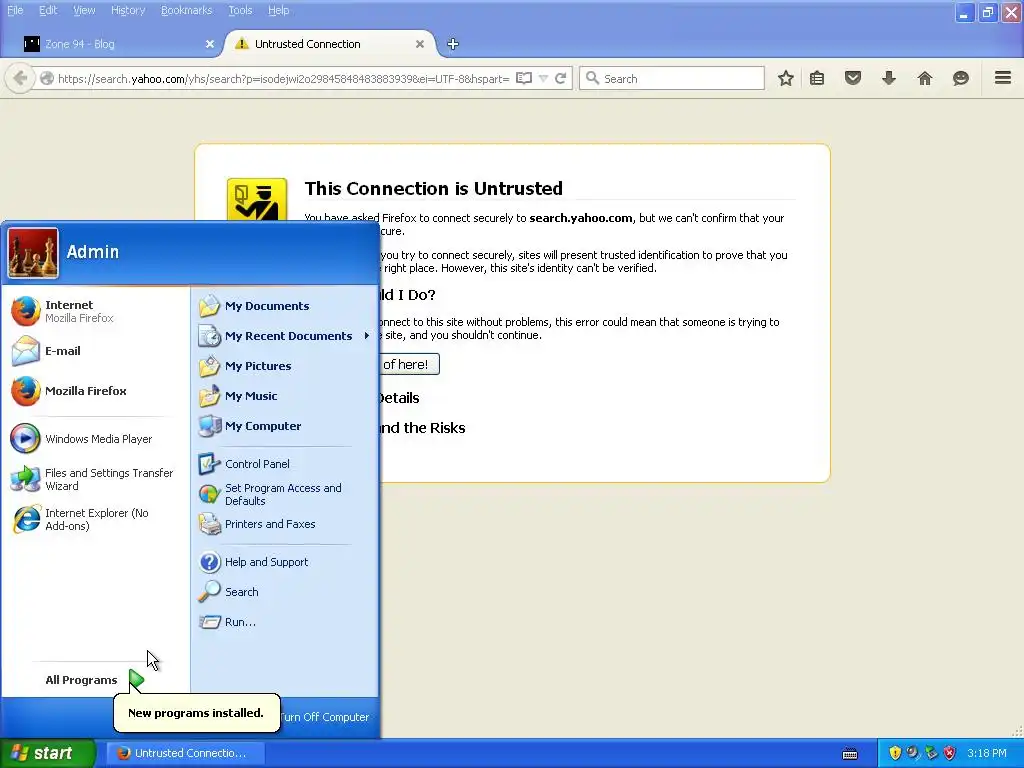Launch Internet Explorer (No Add-ons)
This screenshot has width=1024, height=768.
pos(97,519)
